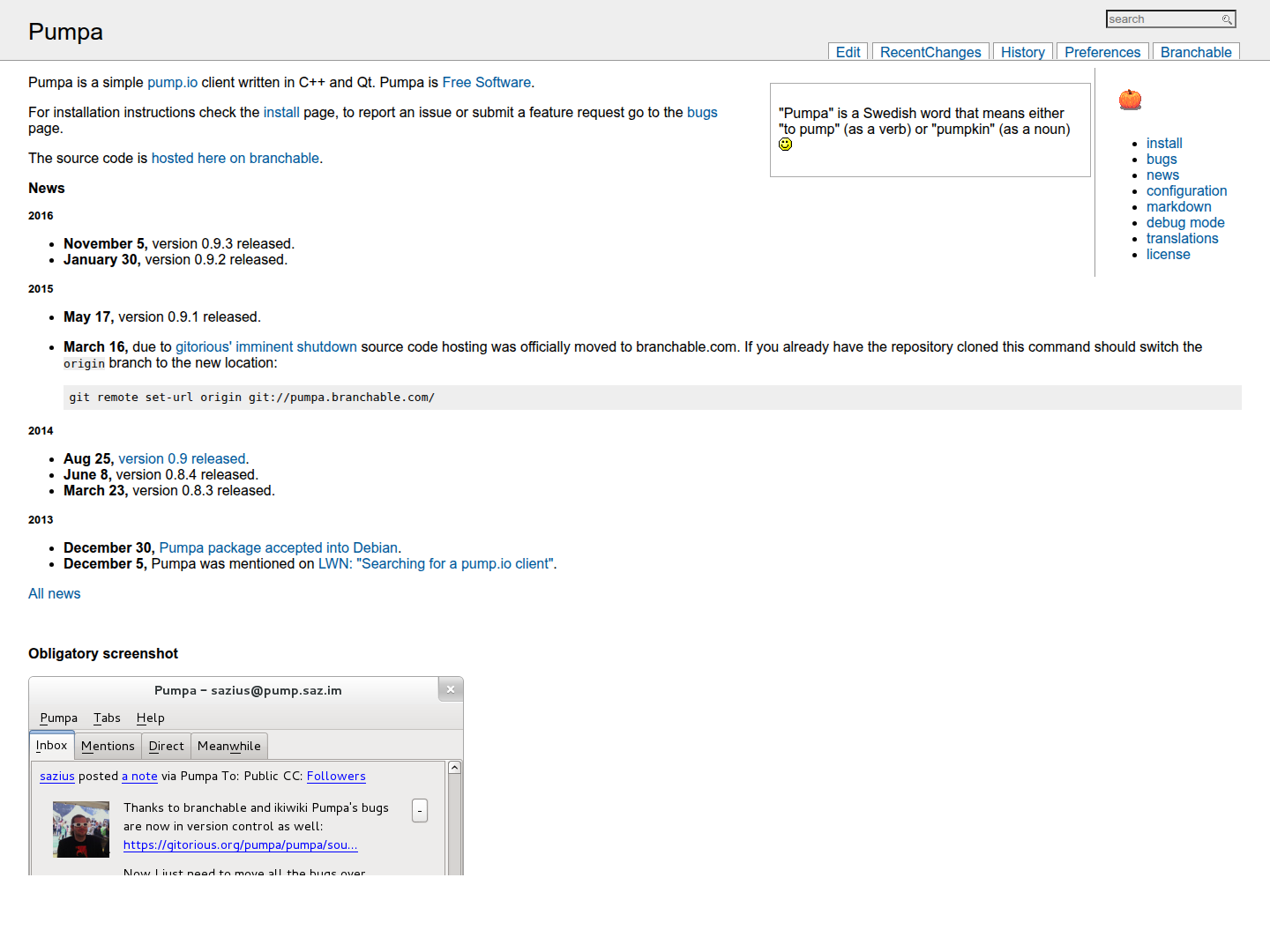Open the install link in the sidebar
The height and width of the screenshot is (952, 1270).
(x=1164, y=143)
